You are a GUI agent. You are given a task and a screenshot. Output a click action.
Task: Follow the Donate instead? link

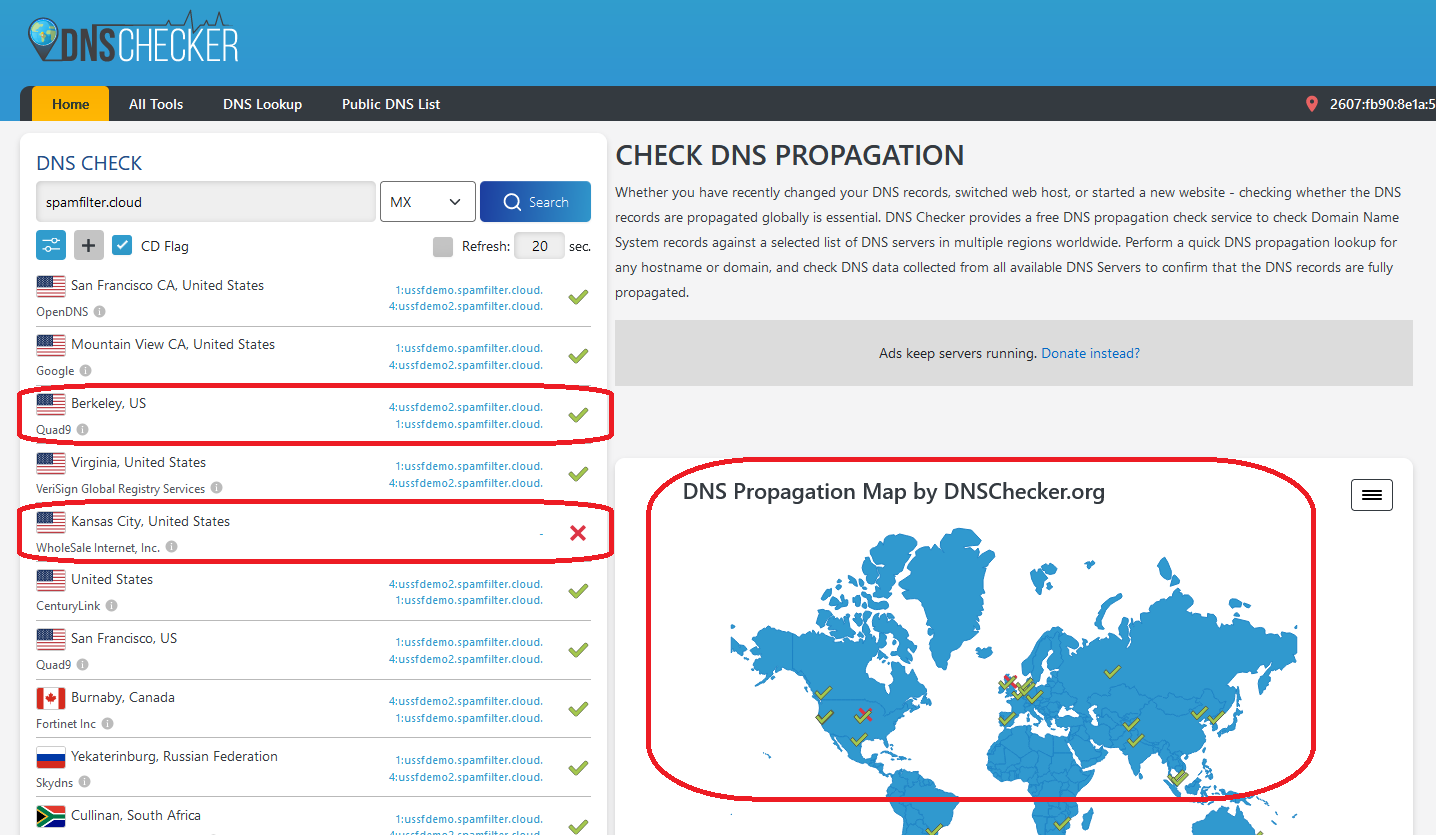[1090, 353]
